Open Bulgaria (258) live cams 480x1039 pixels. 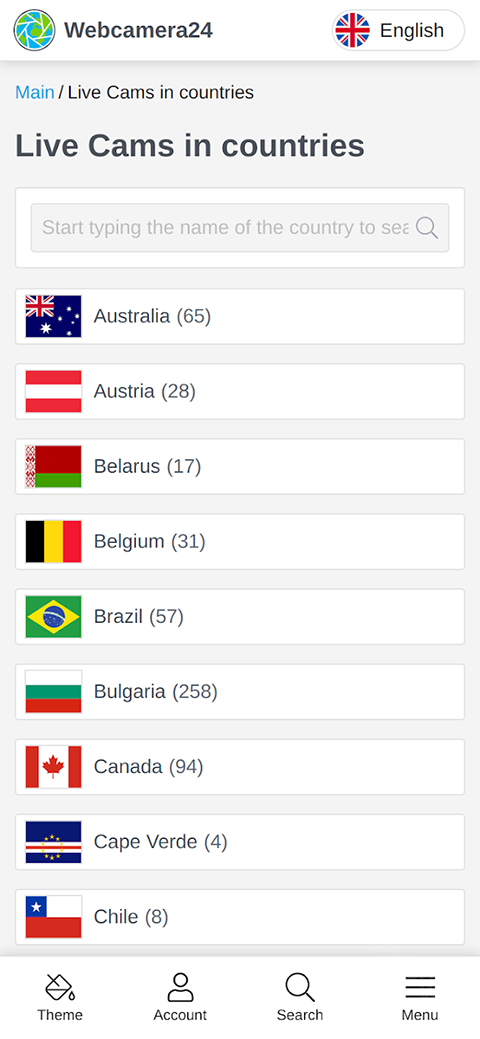point(240,692)
